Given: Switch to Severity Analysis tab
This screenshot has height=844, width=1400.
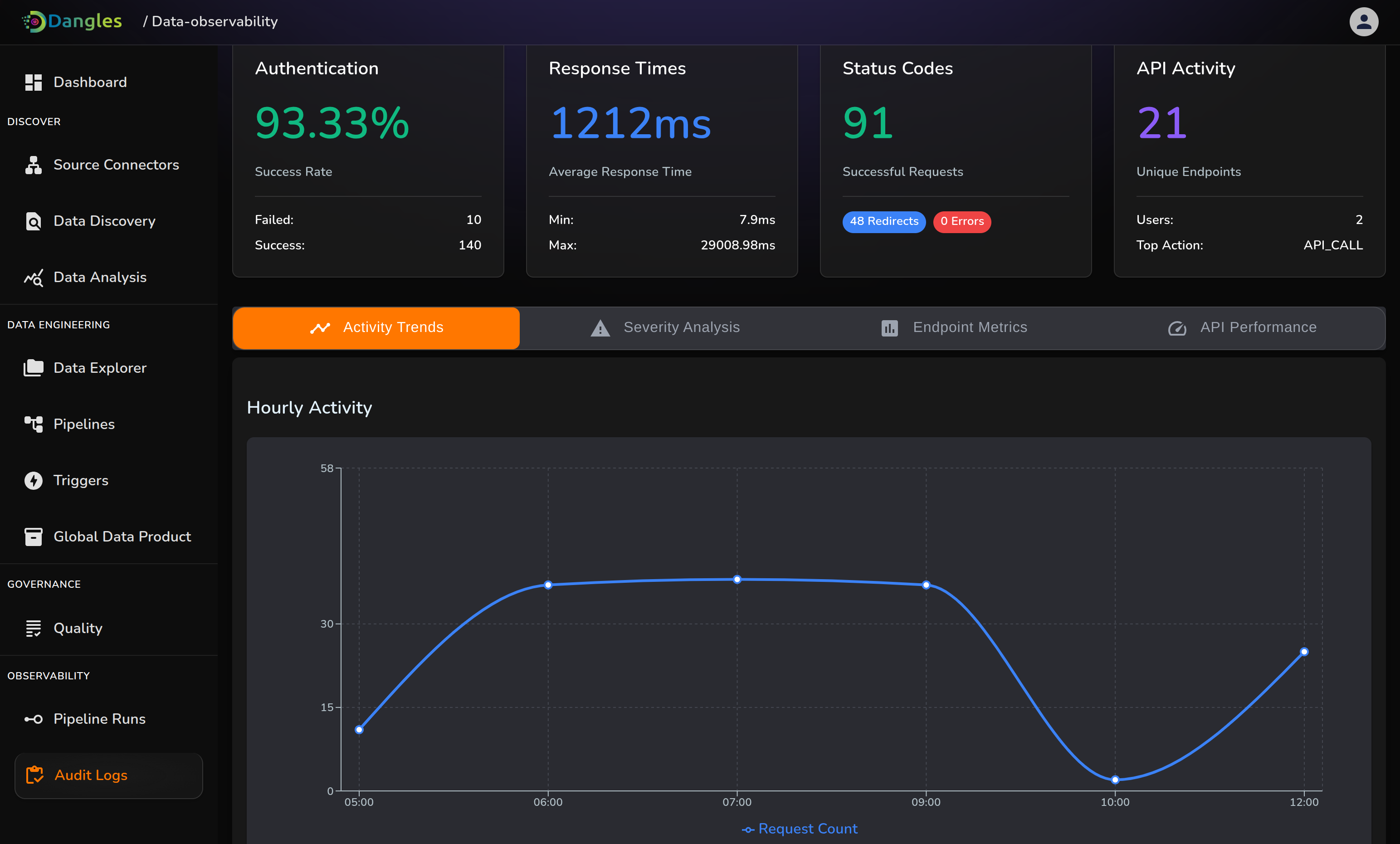Looking at the screenshot, I should 665,327.
